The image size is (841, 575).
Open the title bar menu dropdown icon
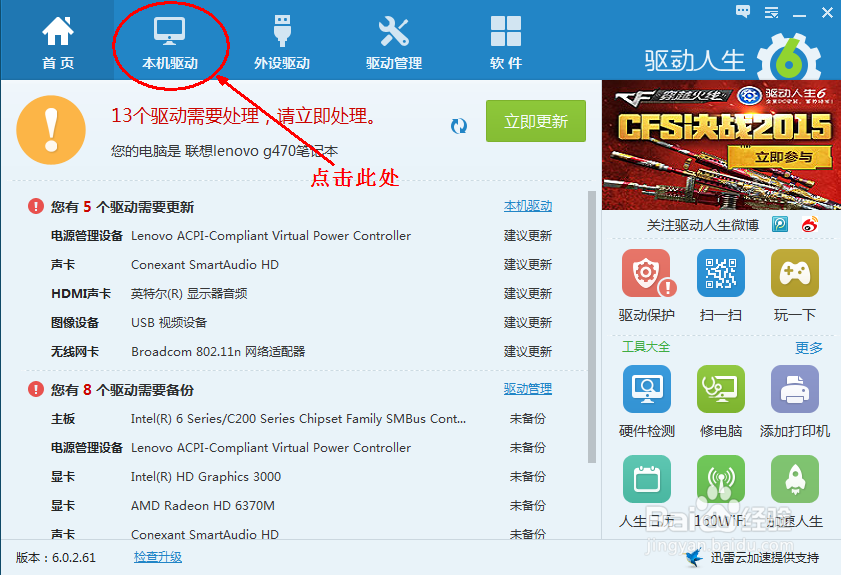click(x=771, y=13)
